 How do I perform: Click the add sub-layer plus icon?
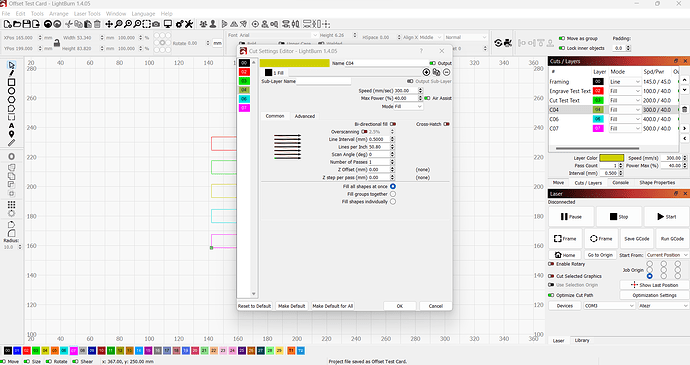point(426,72)
